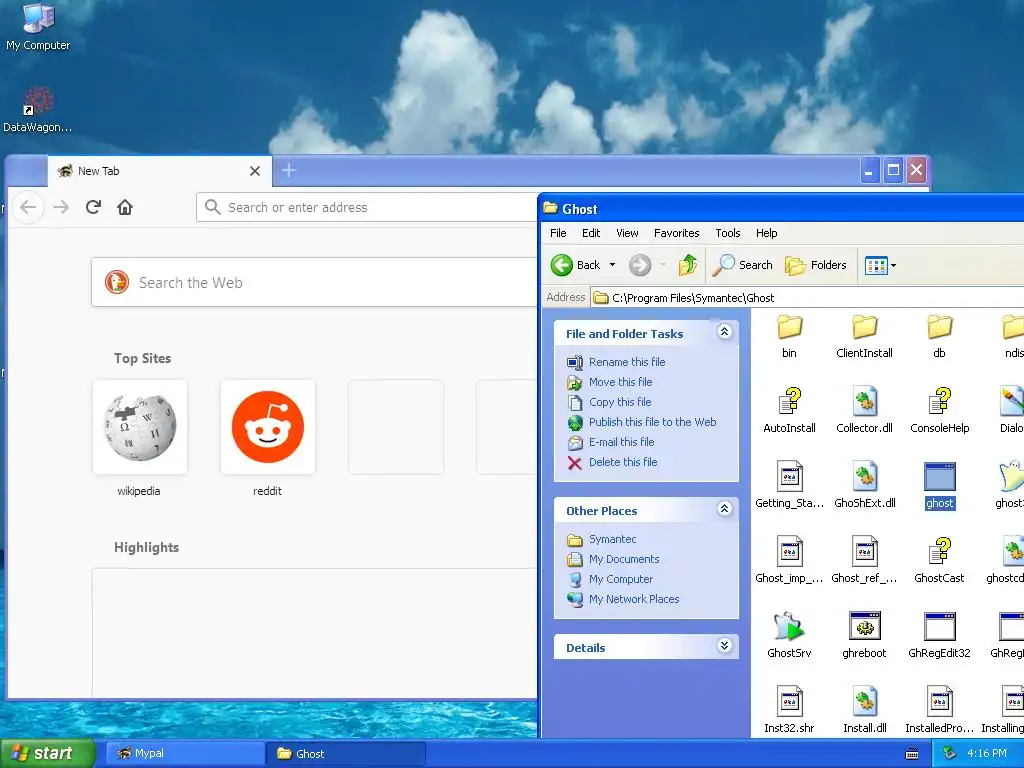The image size is (1024, 768).
Task: Select the Ghost_ref_... file
Action: pyautogui.click(x=865, y=560)
